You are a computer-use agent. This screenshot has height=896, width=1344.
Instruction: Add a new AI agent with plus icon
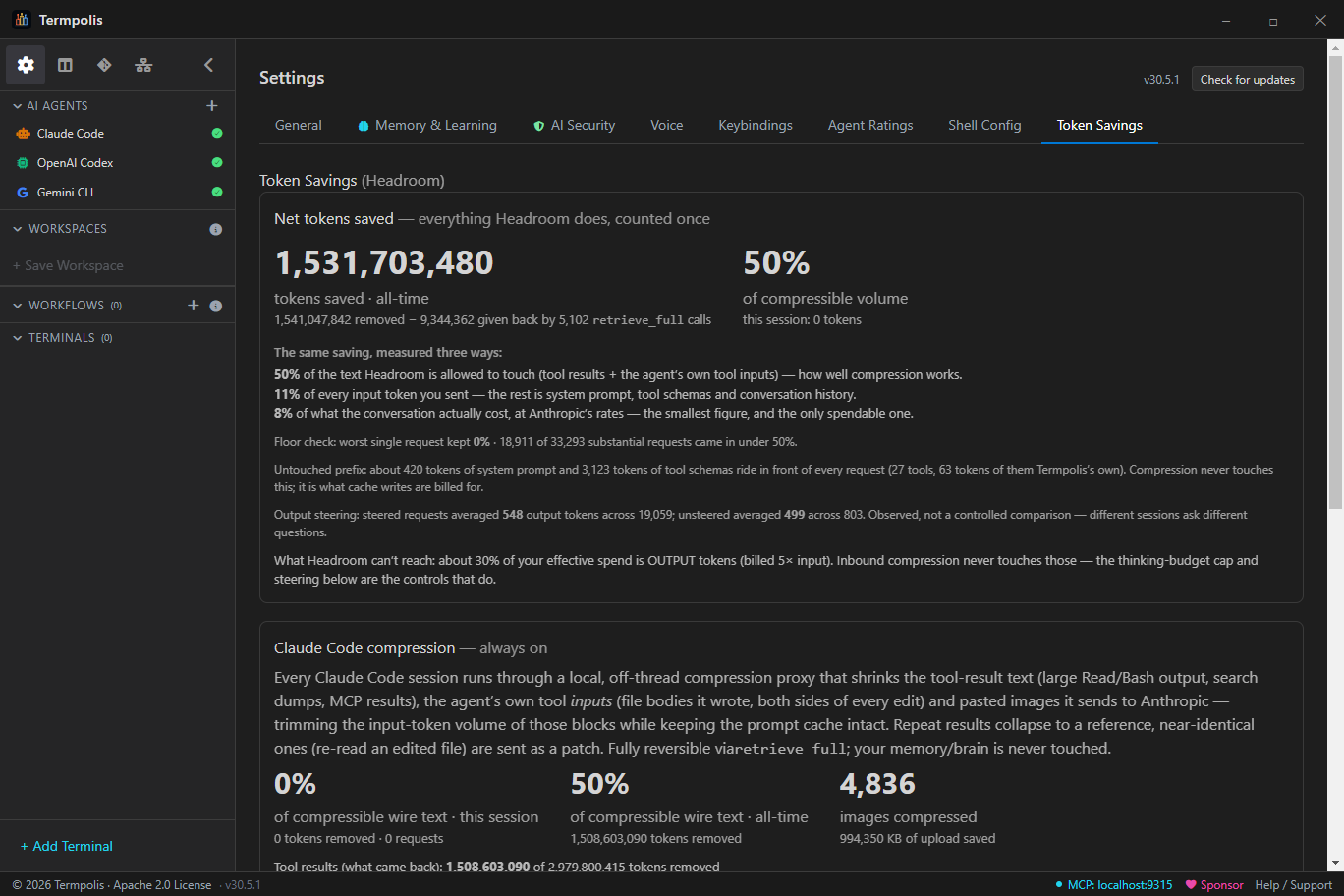coord(212,106)
